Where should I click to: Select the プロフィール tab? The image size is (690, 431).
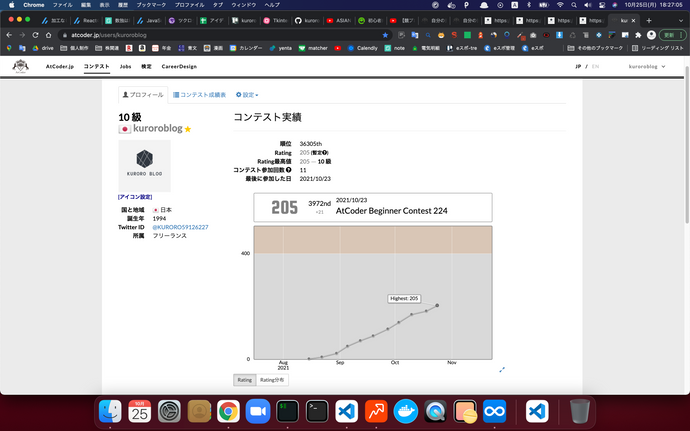[x=143, y=95]
